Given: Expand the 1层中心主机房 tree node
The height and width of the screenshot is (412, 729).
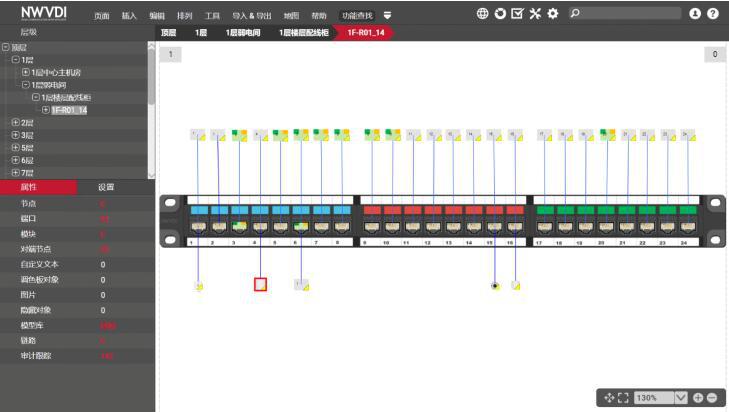Looking at the screenshot, I should click(x=26, y=72).
